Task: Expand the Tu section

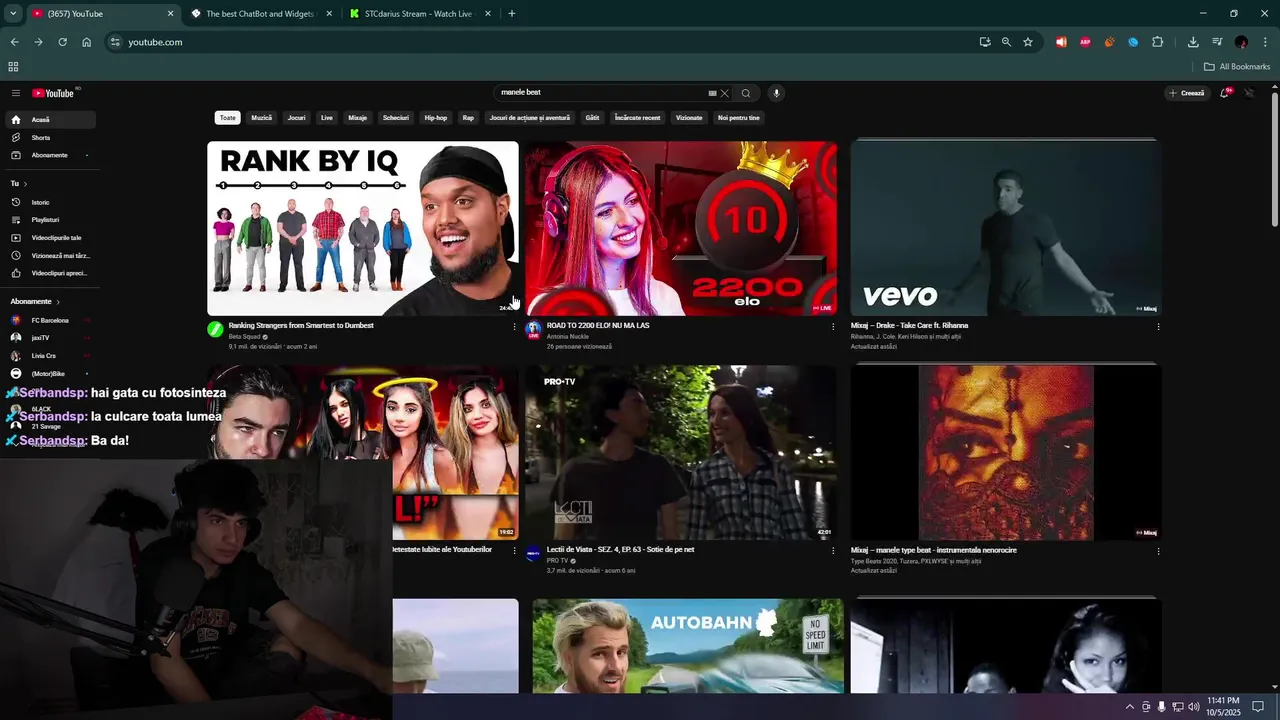Action: (x=18, y=184)
